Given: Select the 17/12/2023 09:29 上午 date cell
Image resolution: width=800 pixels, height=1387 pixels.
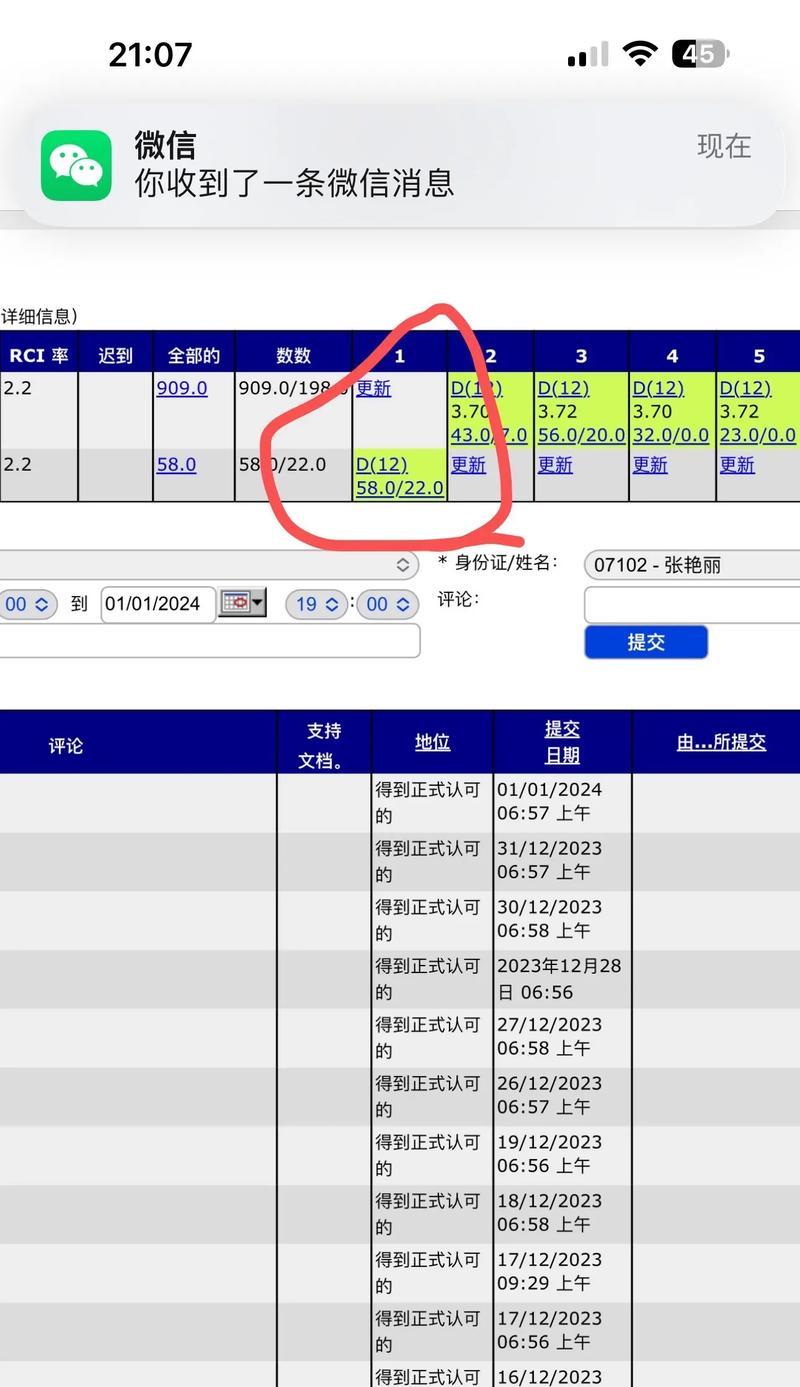Looking at the screenshot, I should (x=562, y=1272).
